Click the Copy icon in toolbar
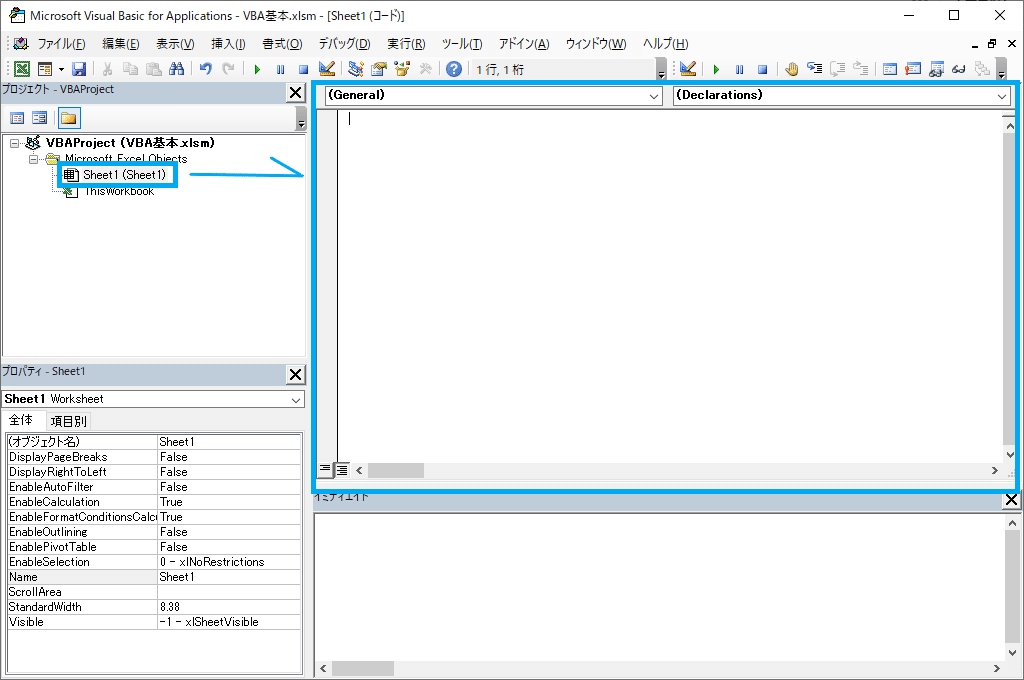 (x=131, y=69)
